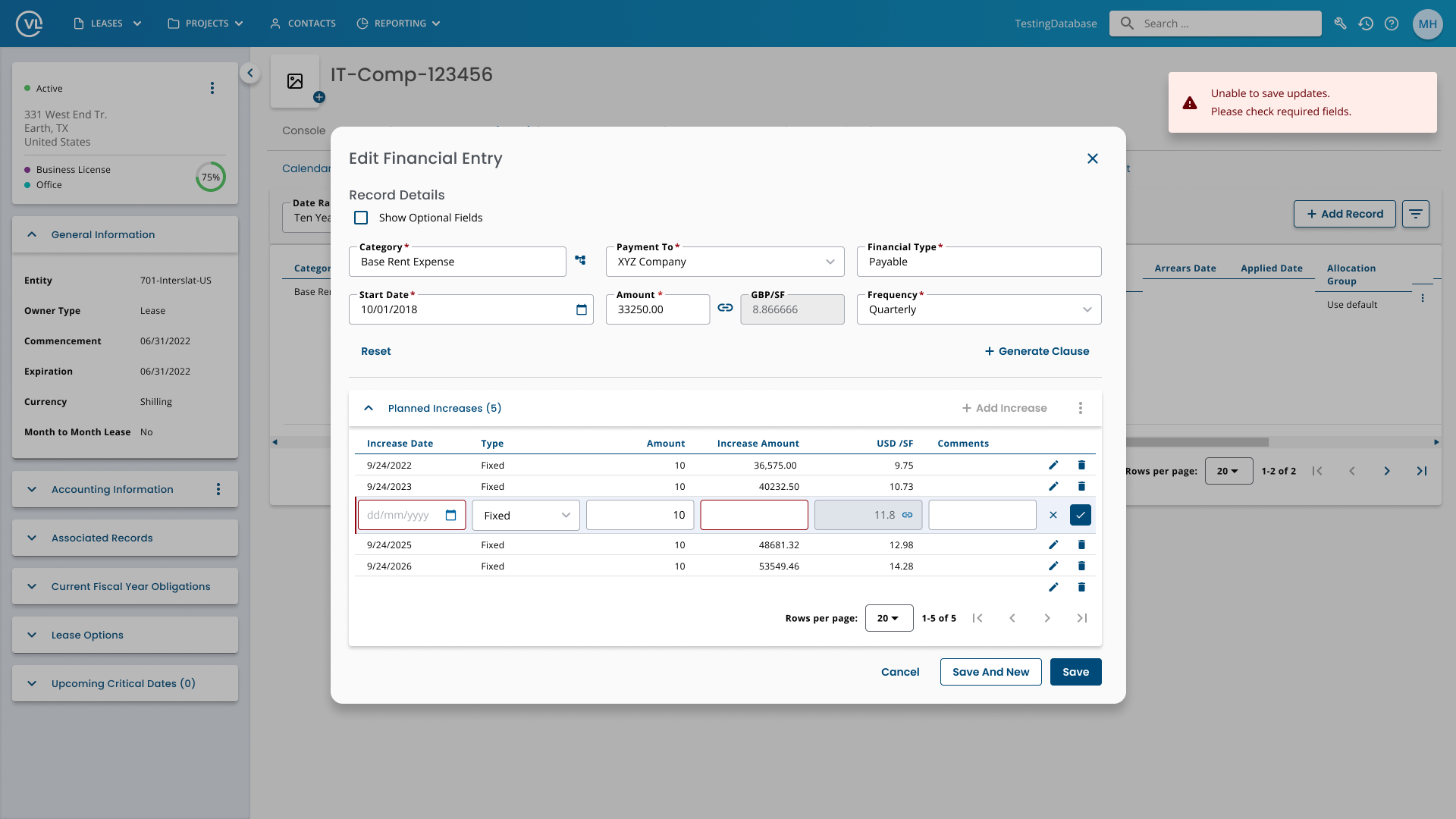
Task: Click the Generate Clause link
Action: (x=1037, y=351)
